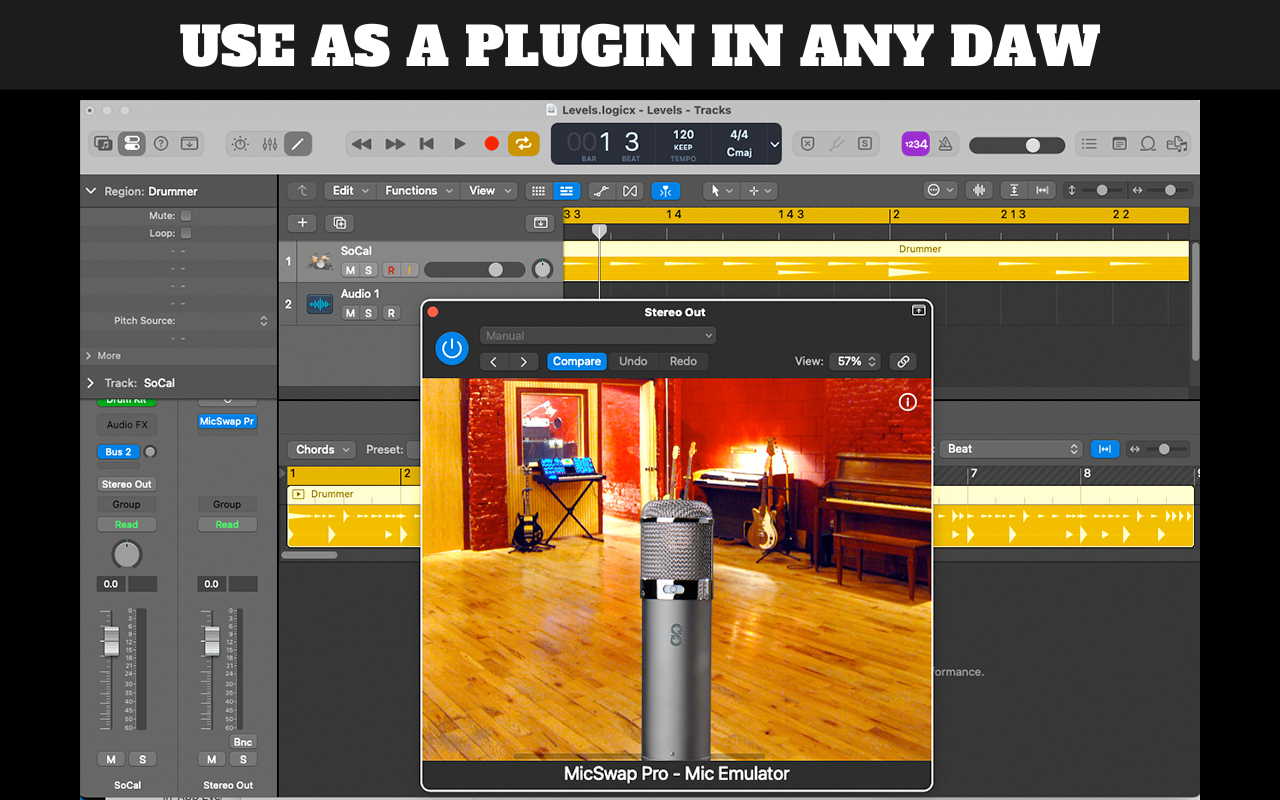Open the Loop Browser icon
The width and height of the screenshot is (1280, 800).
click(1148, 144)
